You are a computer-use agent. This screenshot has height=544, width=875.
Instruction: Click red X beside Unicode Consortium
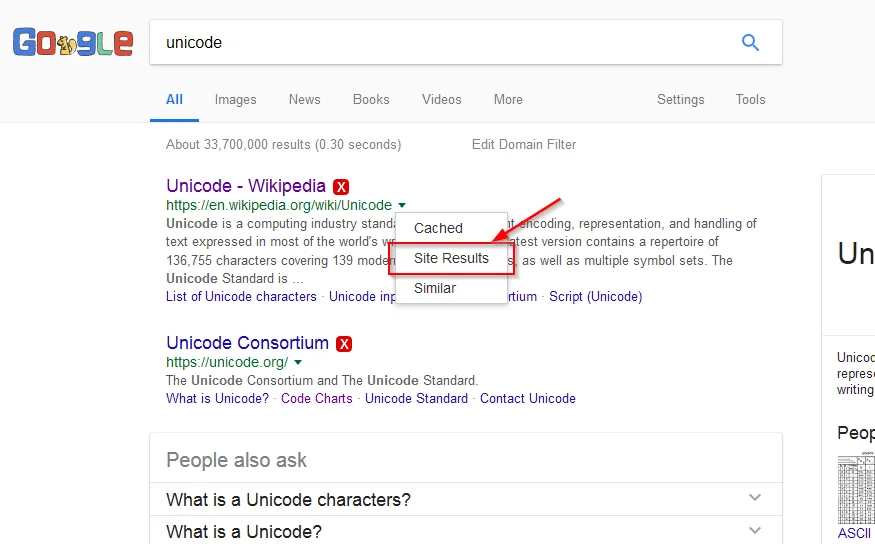tap(344, 344)
